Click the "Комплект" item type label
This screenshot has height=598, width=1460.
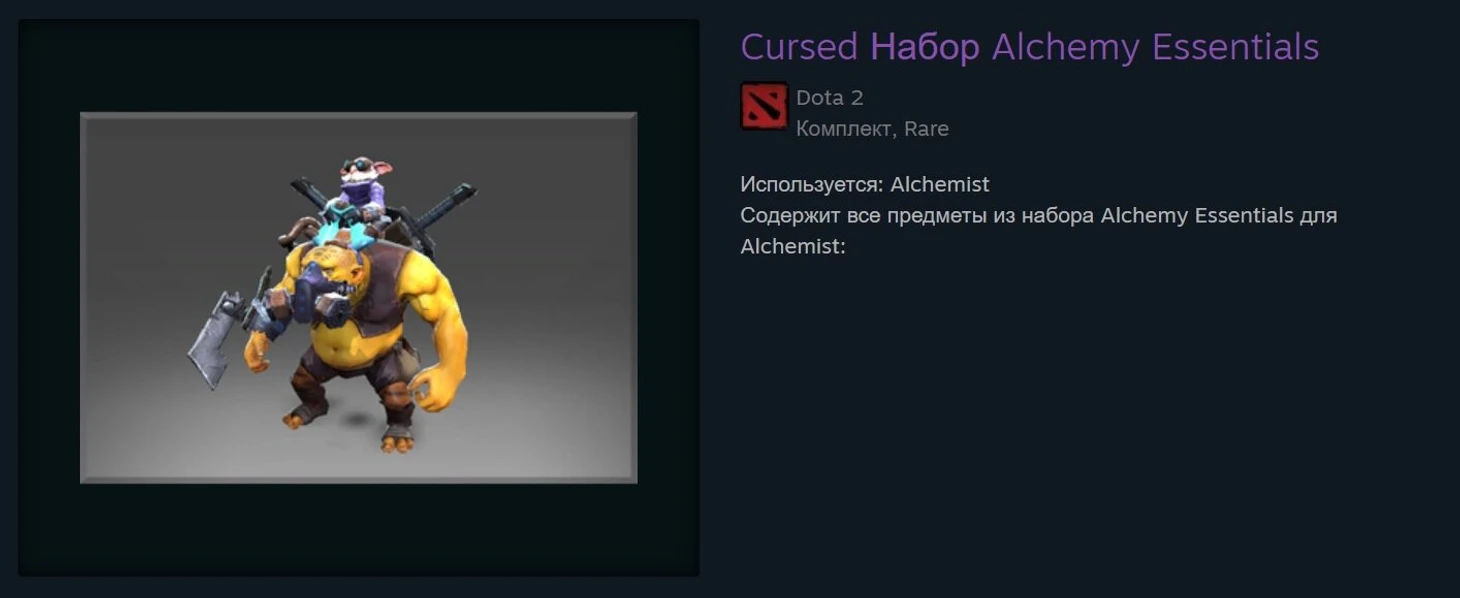coord(847,129)
